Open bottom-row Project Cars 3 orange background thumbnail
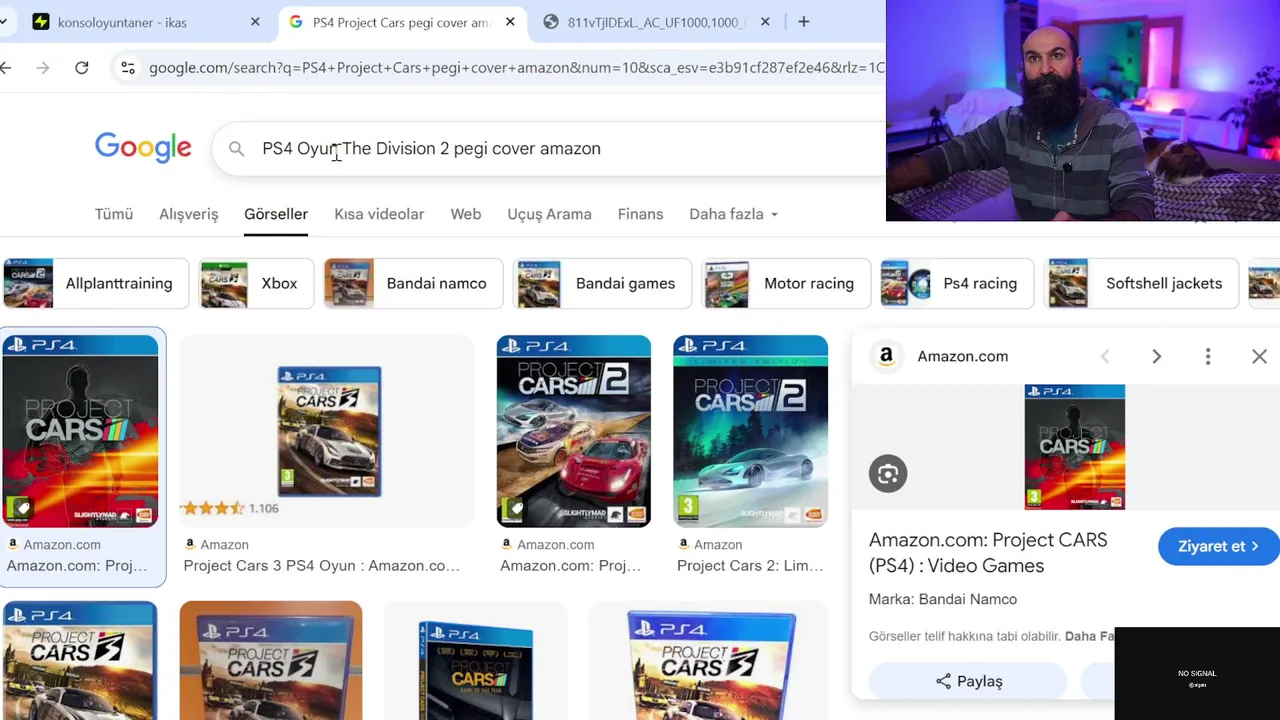Viewport: 1280px width, 720px height. tap(271, 660)
